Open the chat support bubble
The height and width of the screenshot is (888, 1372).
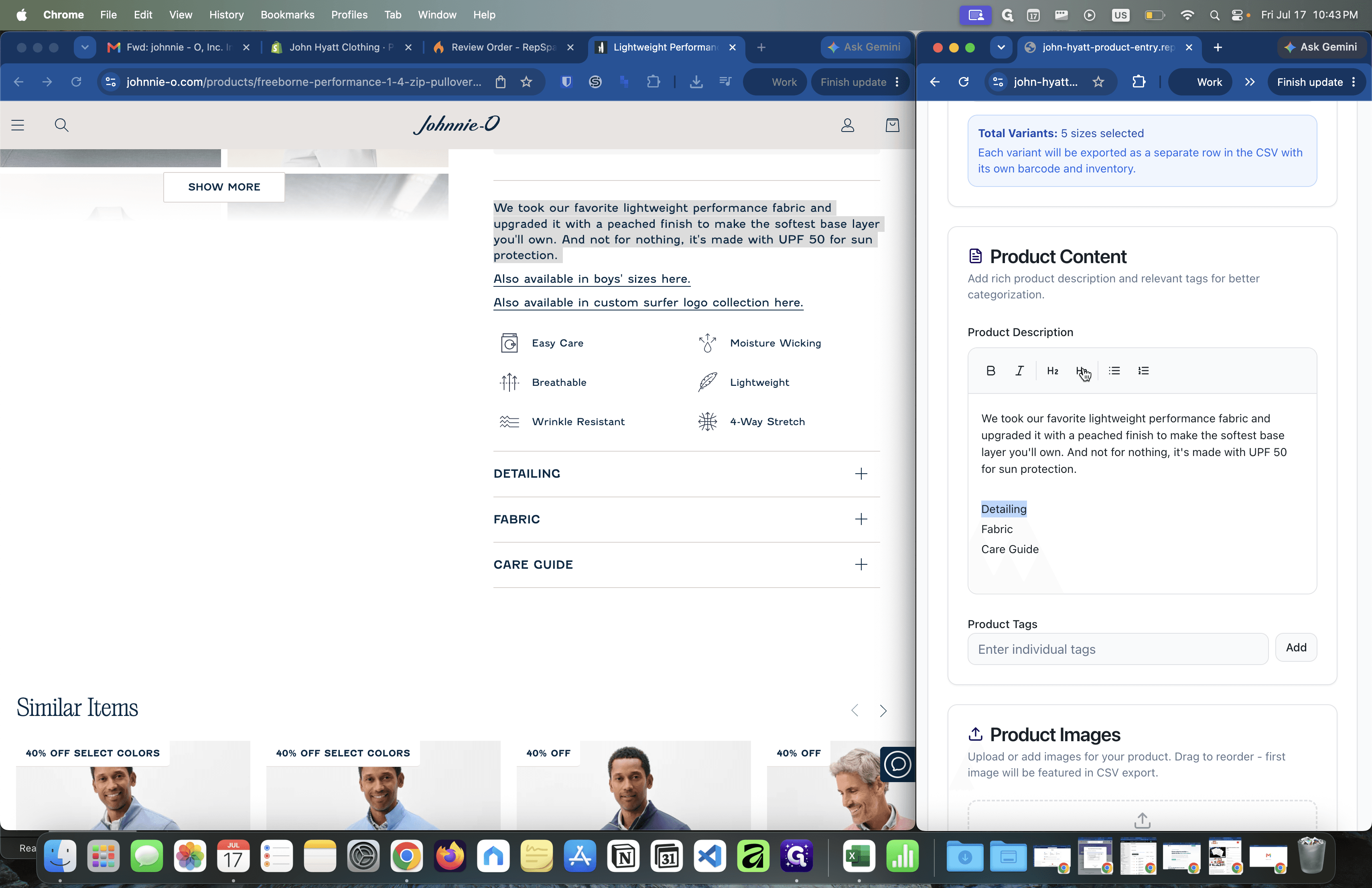pos(897,764)
